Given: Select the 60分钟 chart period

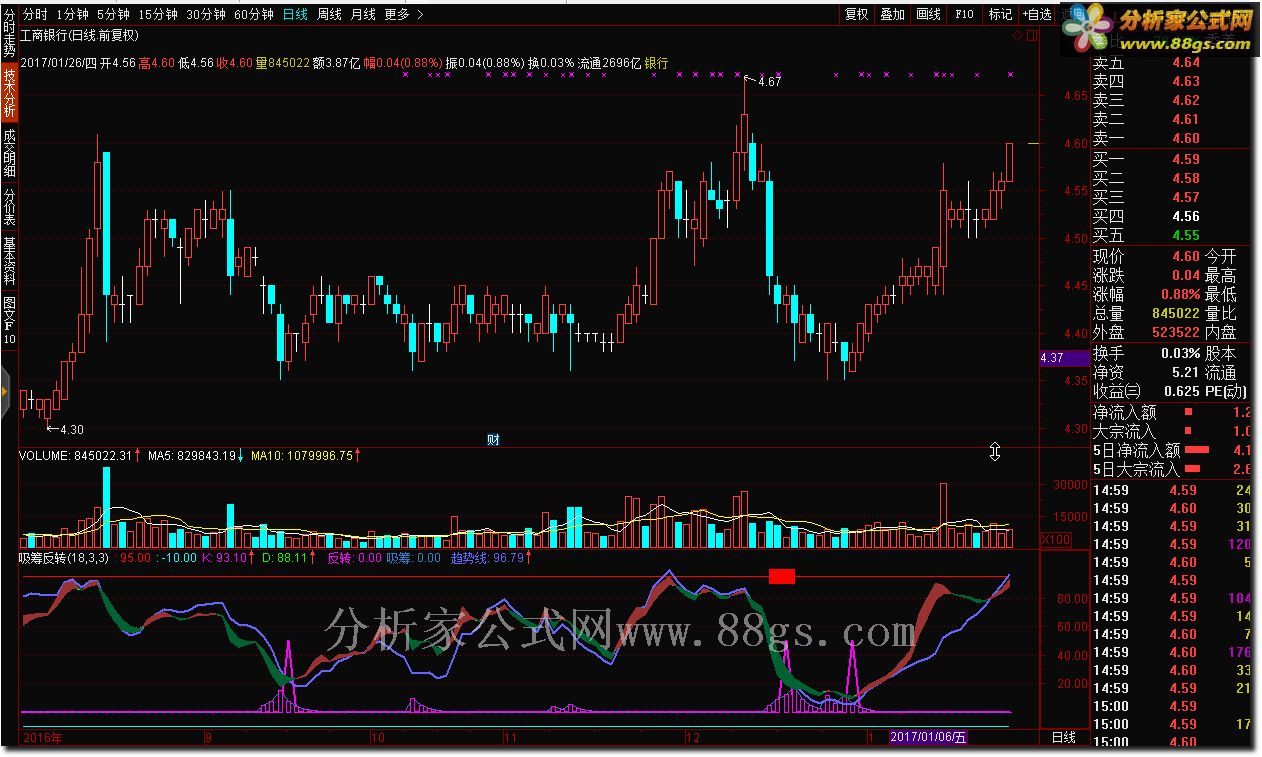Looking at the screenshot, I should pos(254,14).
